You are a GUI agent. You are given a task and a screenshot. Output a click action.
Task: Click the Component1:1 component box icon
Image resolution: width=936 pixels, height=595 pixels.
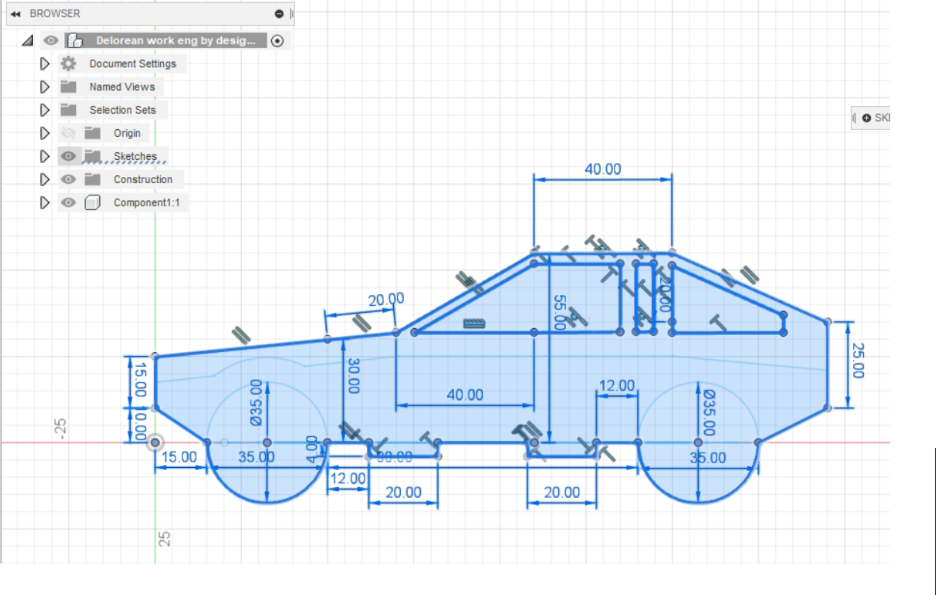pyautogui.click(x=93, y=202)
